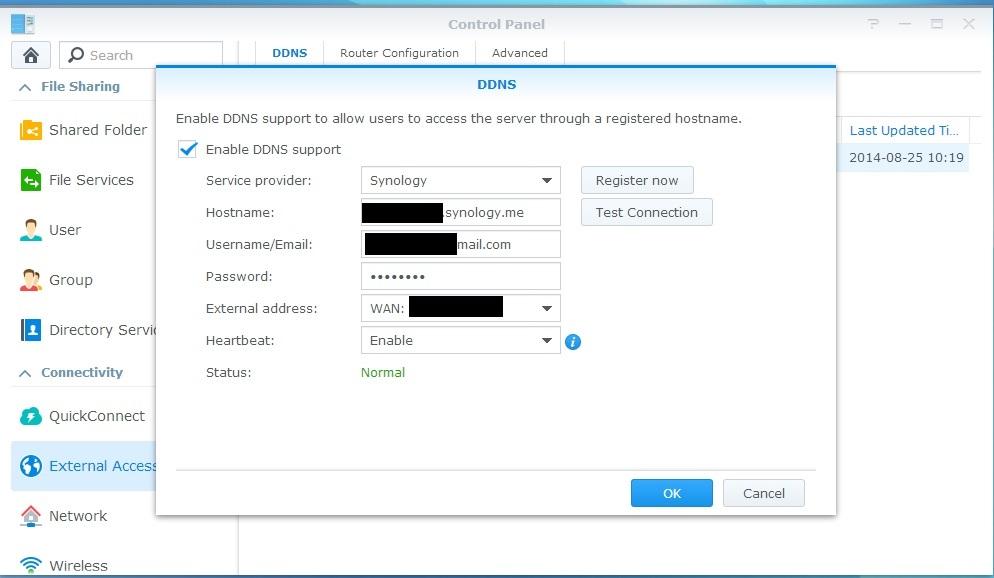Open File Services in sidebar
994x578 pixels.
click(84, 180)
